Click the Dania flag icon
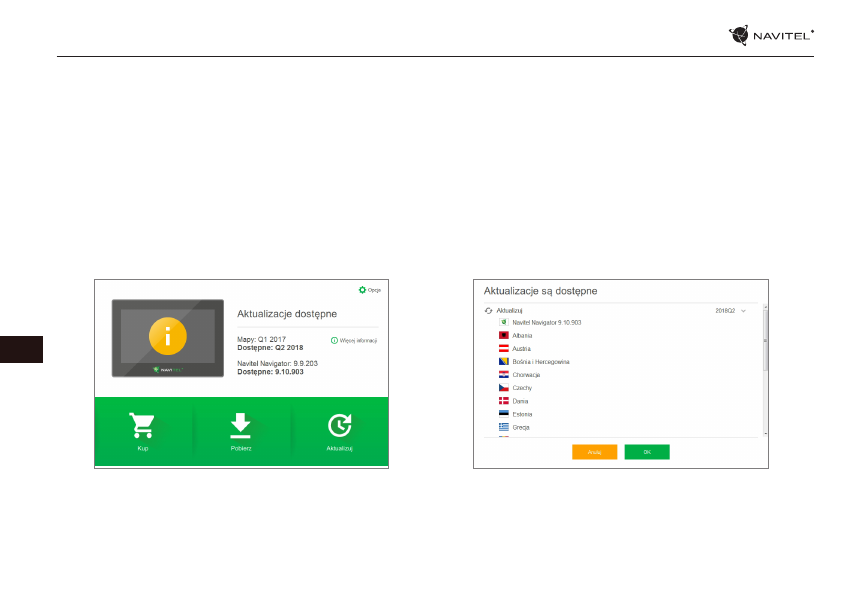The height and width of the screenshot is (595, 862). [504, 401]
